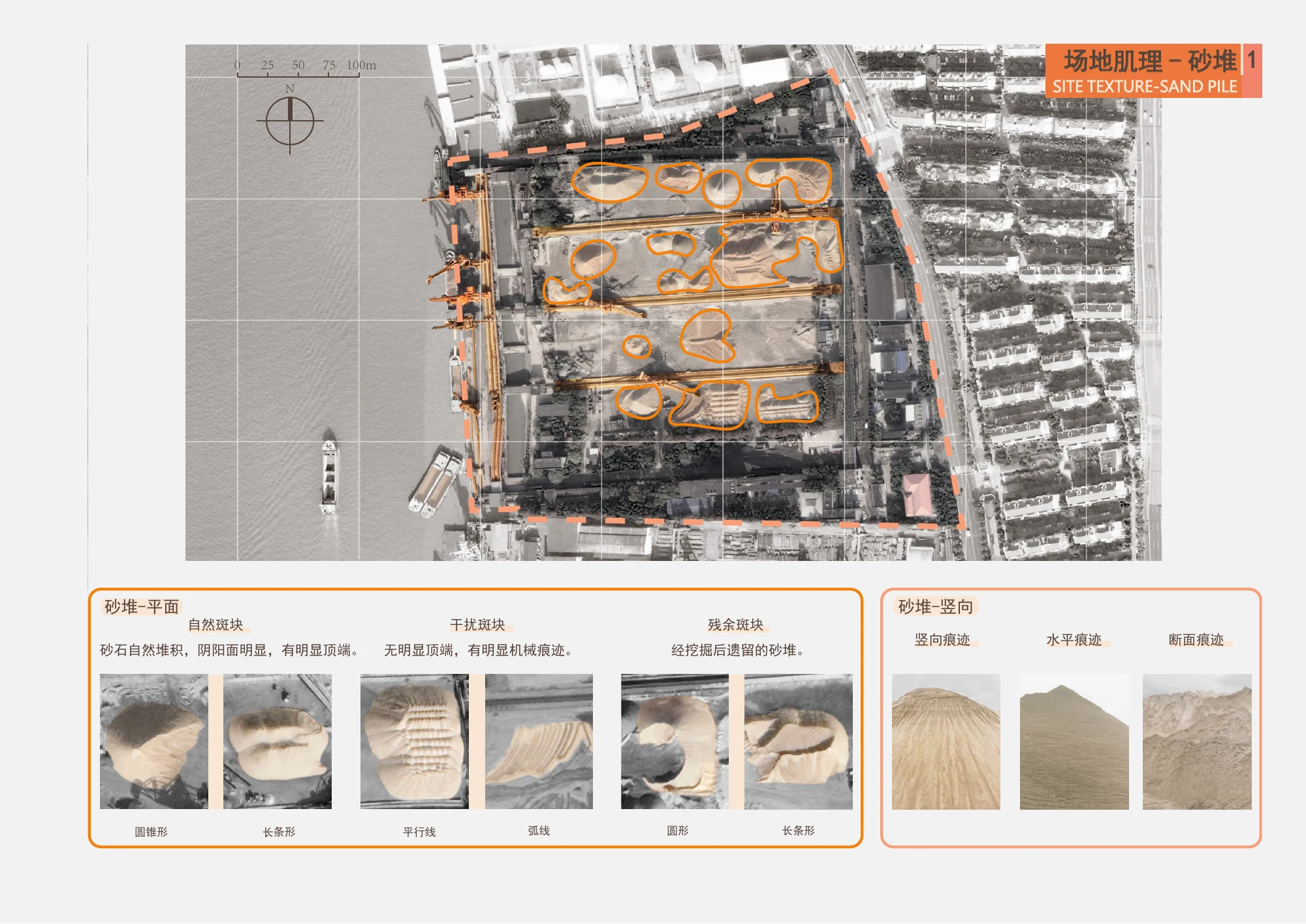Click the north compass symbol on map
The image size is (1306, 924).
[x=290, y=122]
